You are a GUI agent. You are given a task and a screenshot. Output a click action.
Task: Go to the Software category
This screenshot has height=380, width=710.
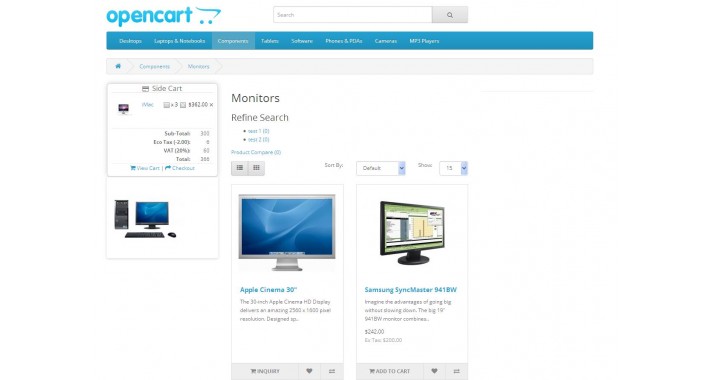click(x=302, y=41)
